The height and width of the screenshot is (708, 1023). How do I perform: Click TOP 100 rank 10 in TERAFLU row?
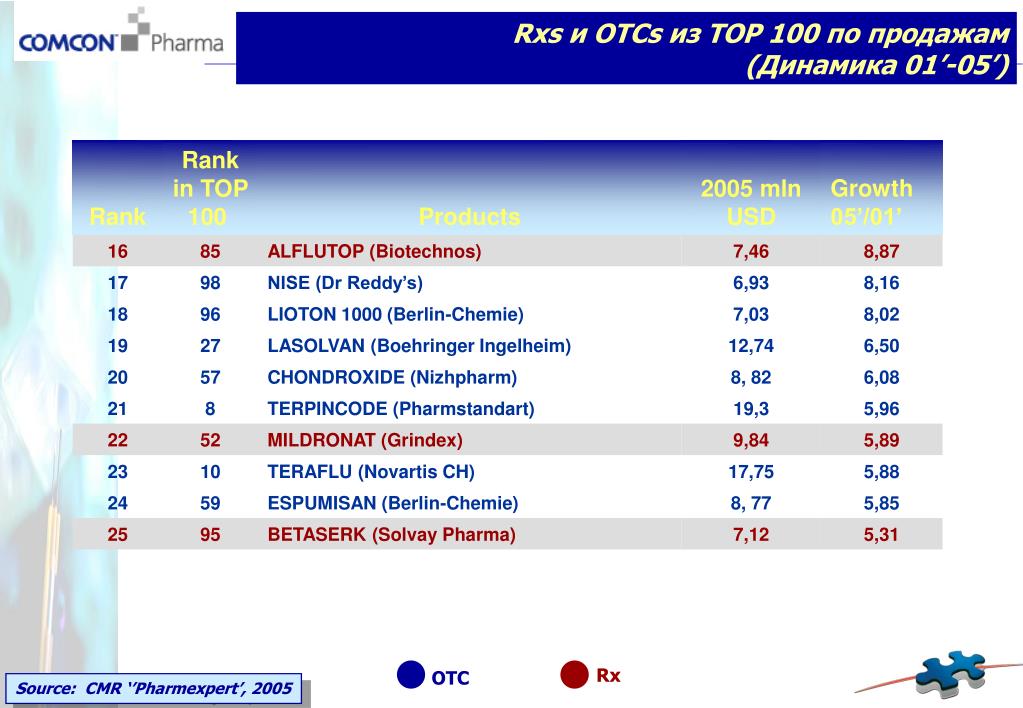(x=210, y=471)
